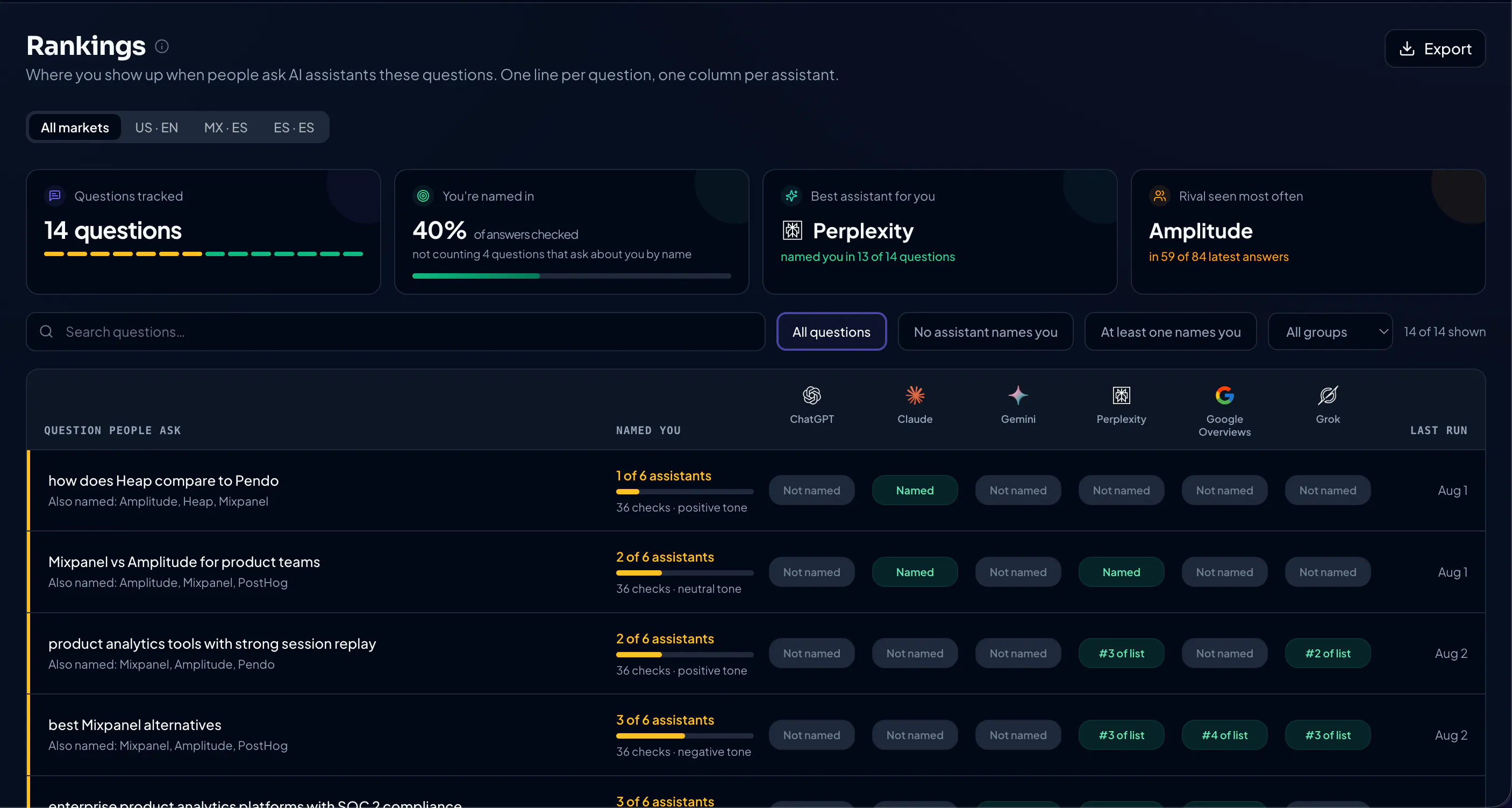
Task: Select the MX · ES market tab
Action: (225, 127)
